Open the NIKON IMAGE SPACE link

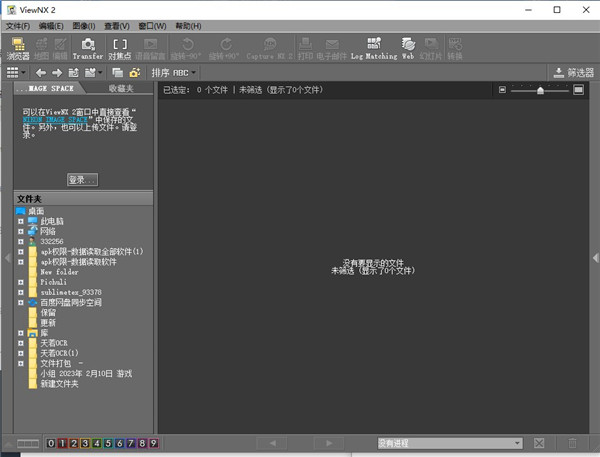click(55, 120)
